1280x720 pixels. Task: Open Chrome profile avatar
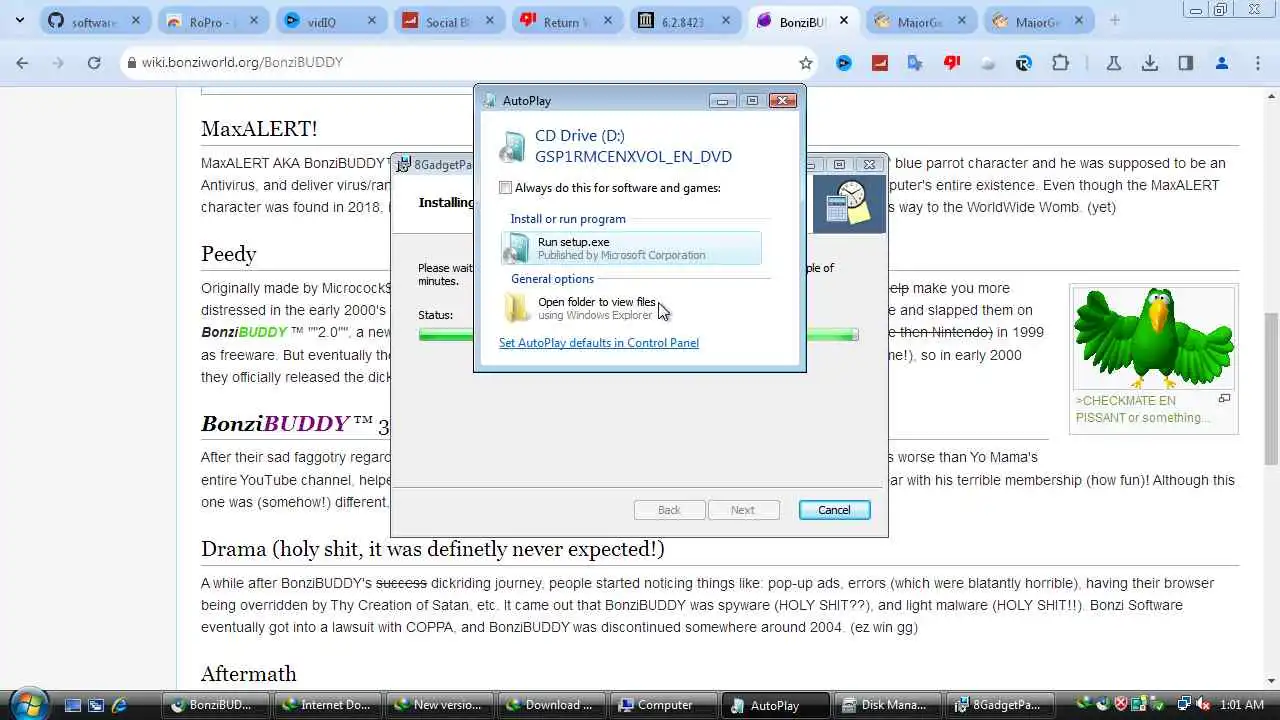[1222, 63]
